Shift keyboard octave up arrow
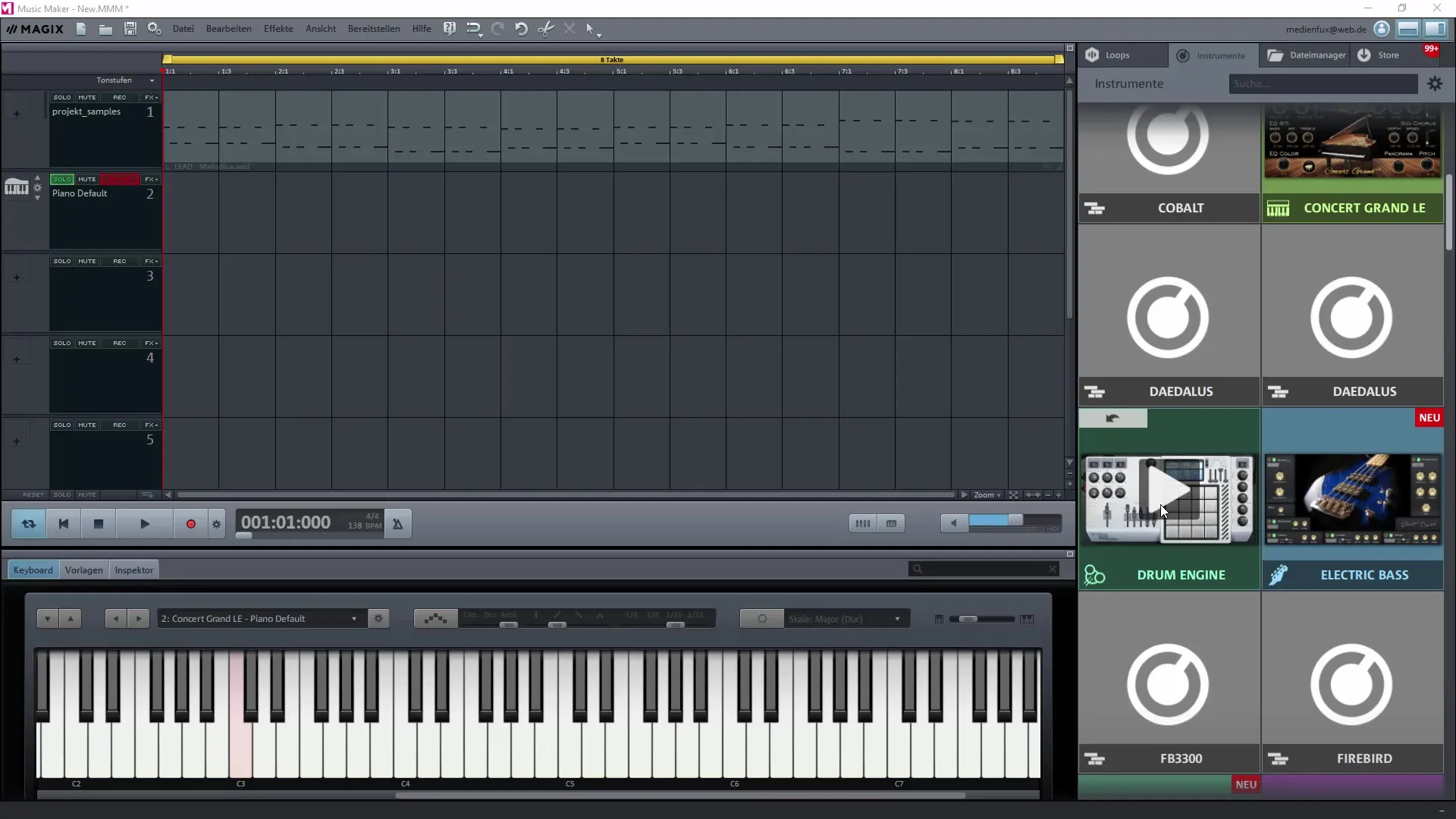Screen dimensions: 1456x819 point(70,619)
